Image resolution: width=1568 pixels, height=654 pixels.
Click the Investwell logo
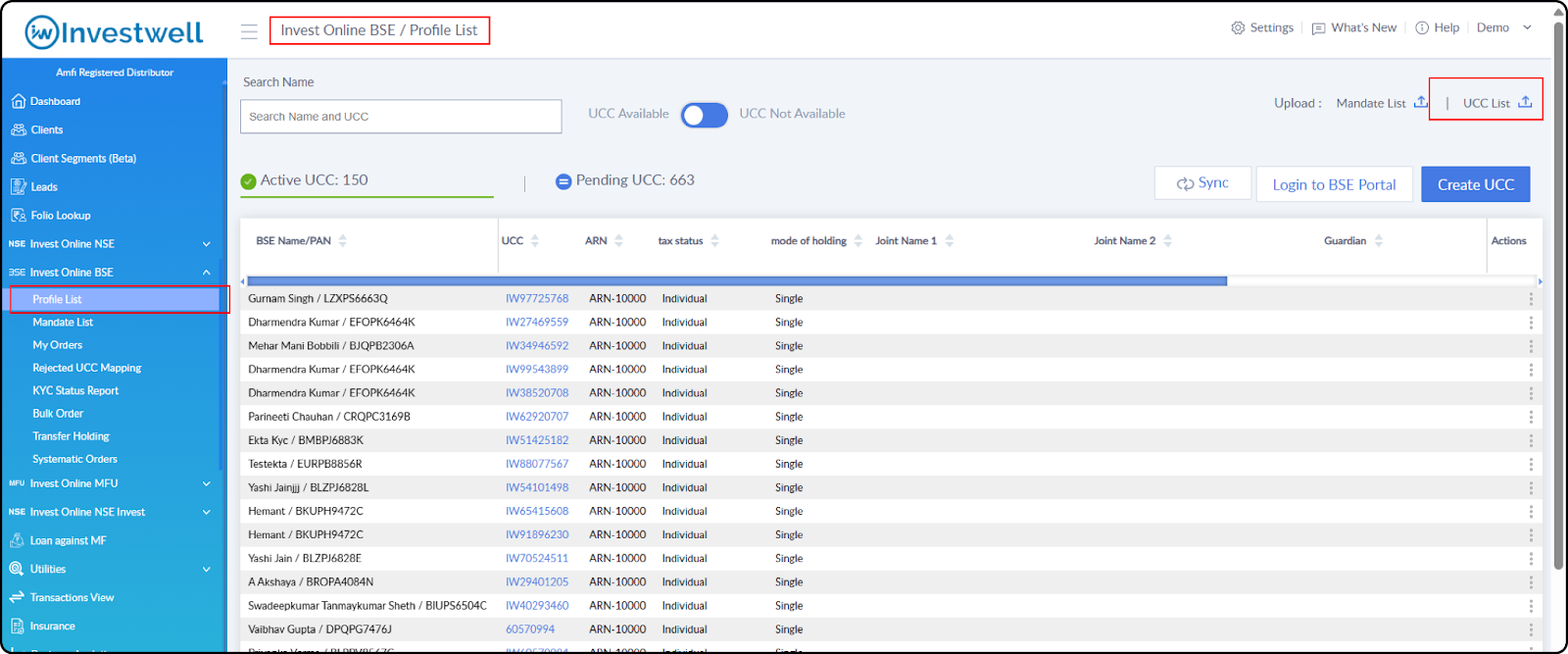(115, 32)
